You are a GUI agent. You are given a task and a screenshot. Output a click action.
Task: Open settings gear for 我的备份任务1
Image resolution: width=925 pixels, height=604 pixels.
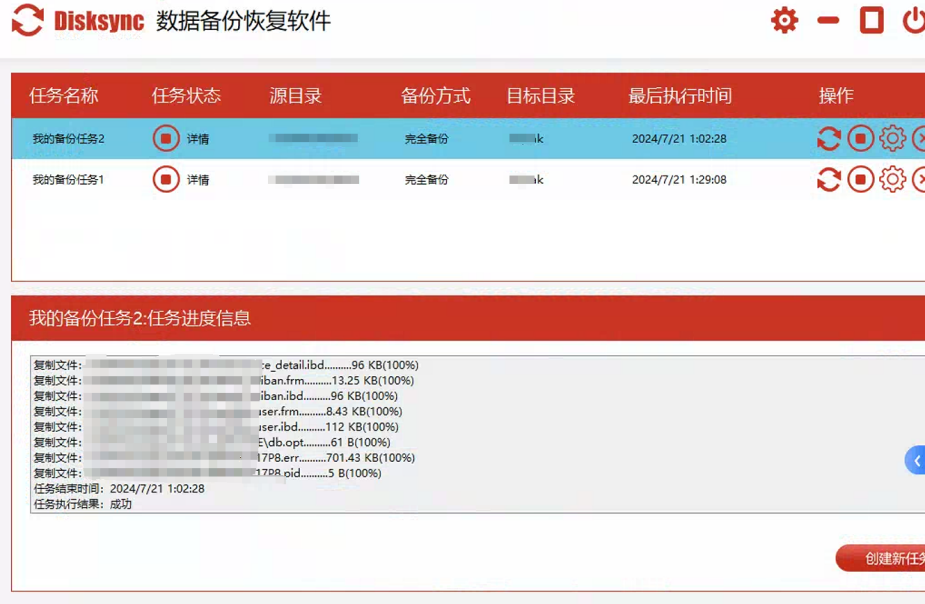(x=892, y=179)
